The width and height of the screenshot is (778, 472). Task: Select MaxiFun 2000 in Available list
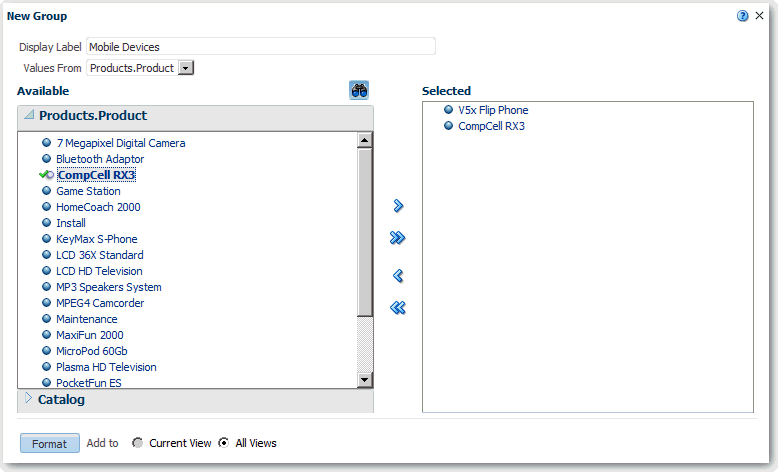[x=90, y=335]
